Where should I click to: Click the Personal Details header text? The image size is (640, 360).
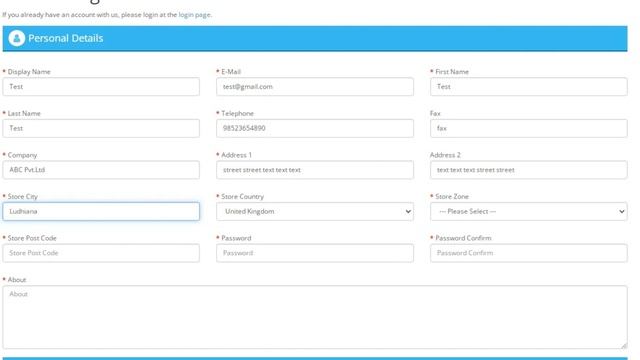[66, 38]
